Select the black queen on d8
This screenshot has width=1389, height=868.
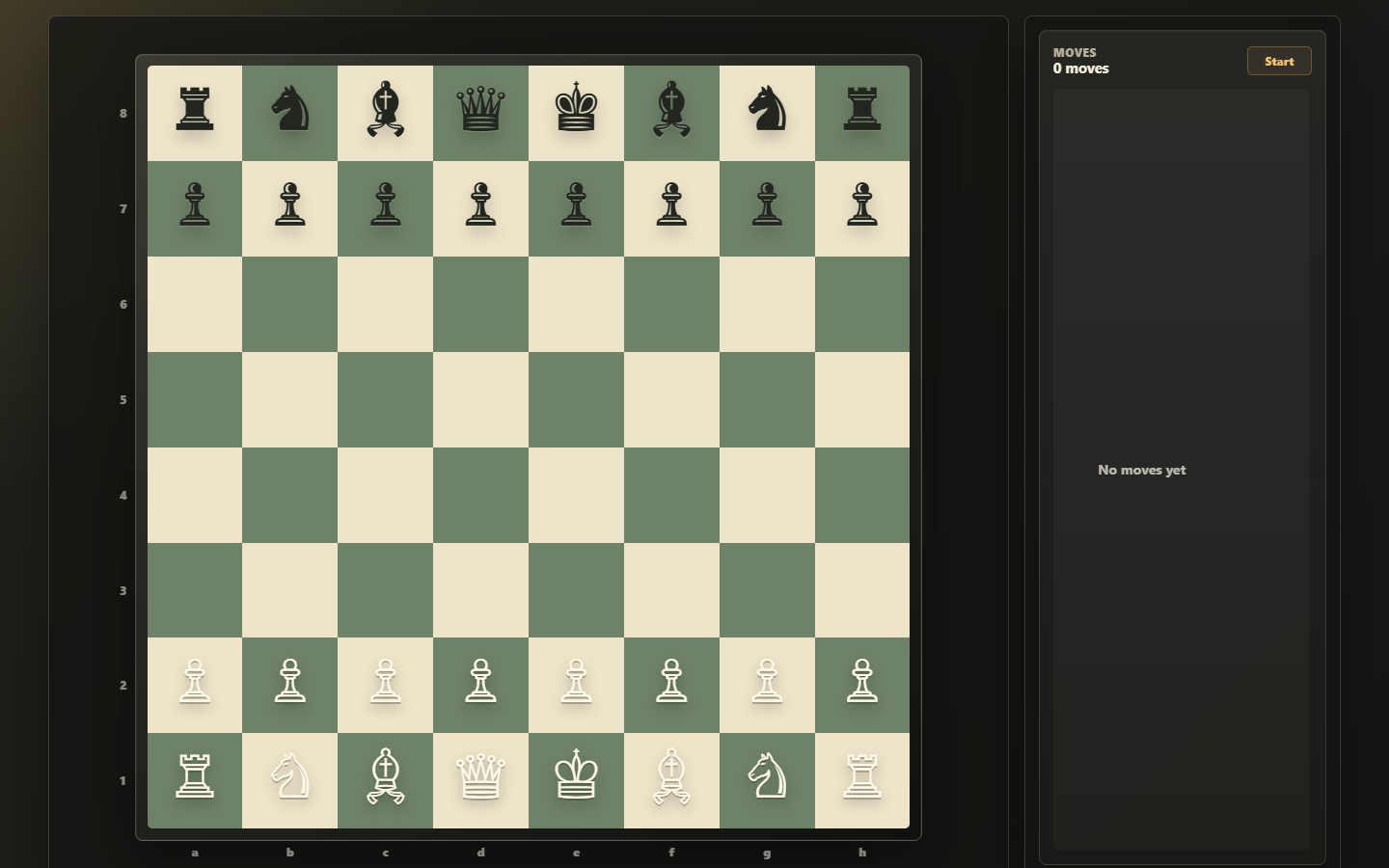pyautogui.click(x=480, y=113)
